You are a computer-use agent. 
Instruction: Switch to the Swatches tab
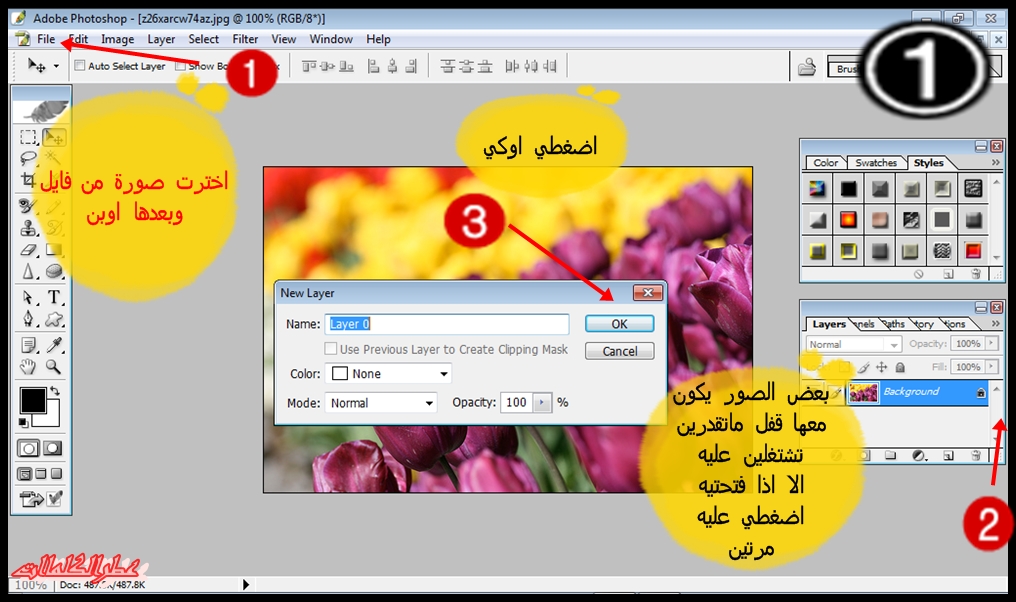pos(876,163)
